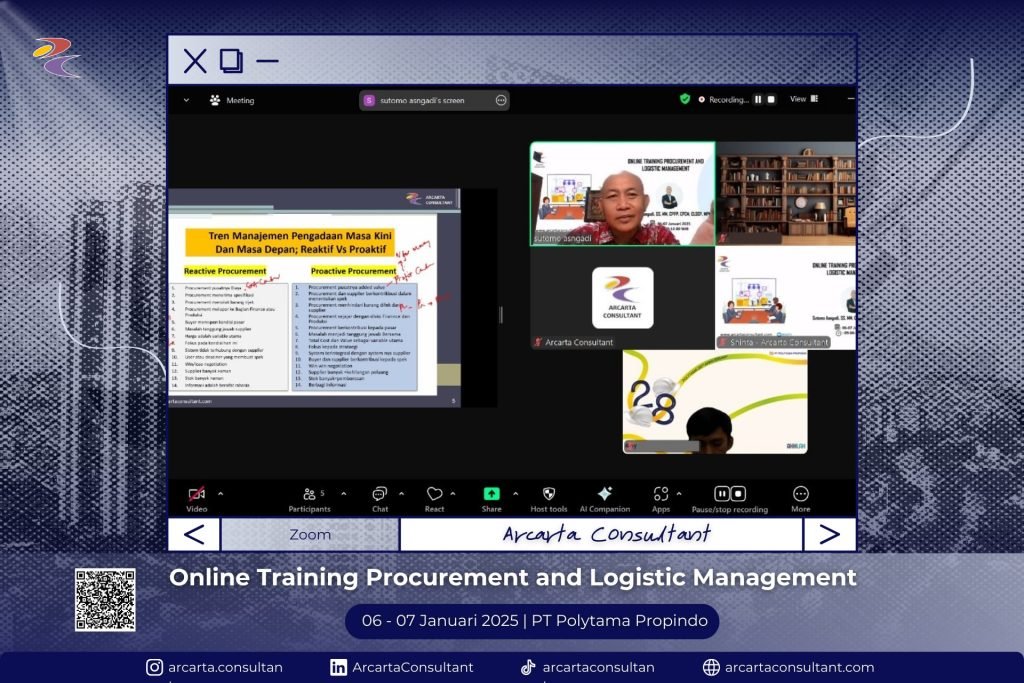Pause recording in bottom toolbar
This screenshot has width=1024, height=683.
(723, 494)
